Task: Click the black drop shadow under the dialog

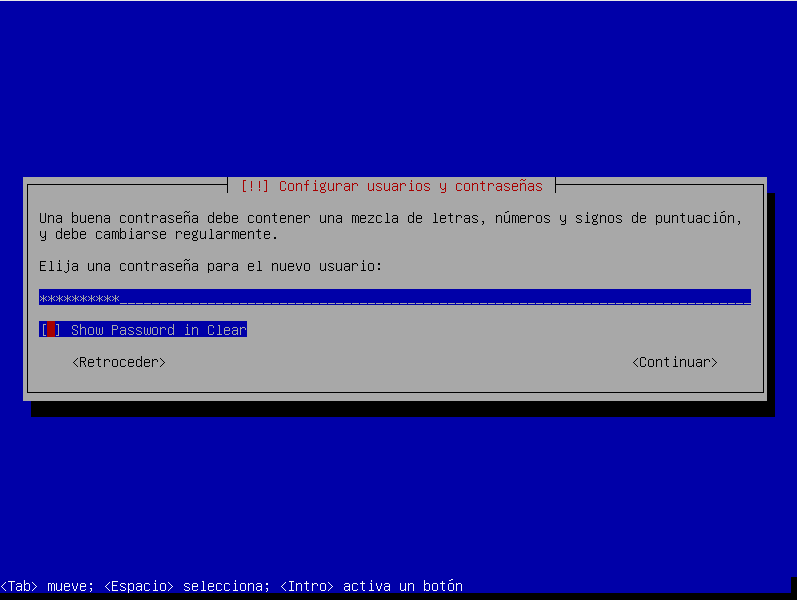Action: click(400, 409)
